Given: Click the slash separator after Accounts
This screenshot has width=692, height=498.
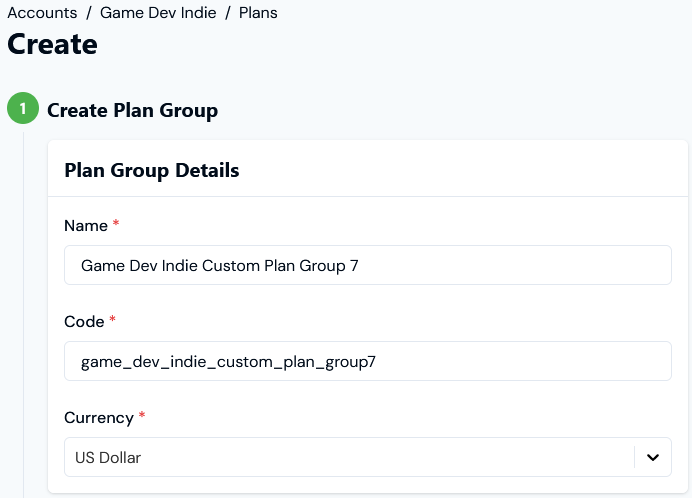Looking at the screenshot, I should [89, 13].
